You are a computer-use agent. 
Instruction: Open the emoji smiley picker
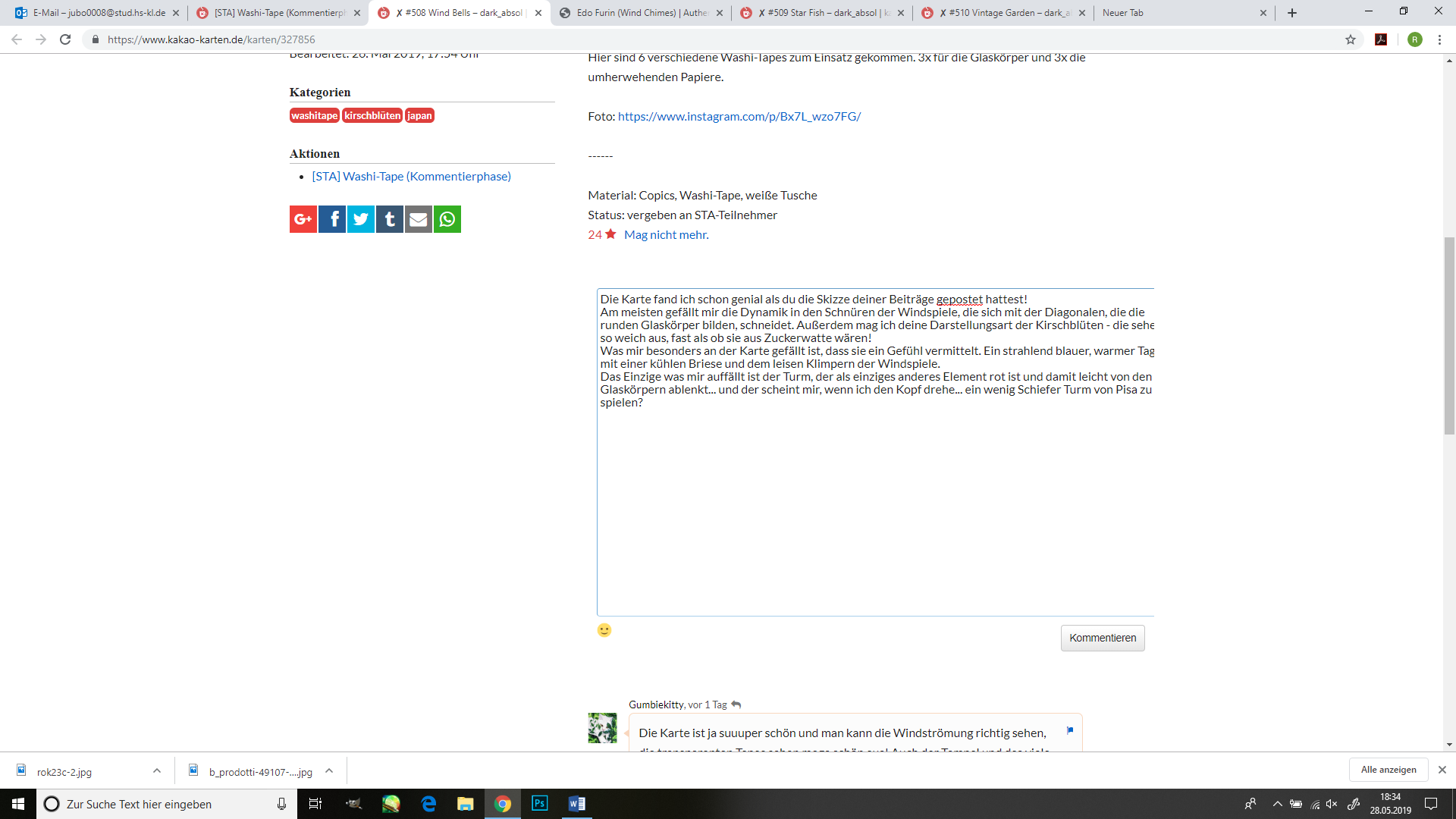604,630
